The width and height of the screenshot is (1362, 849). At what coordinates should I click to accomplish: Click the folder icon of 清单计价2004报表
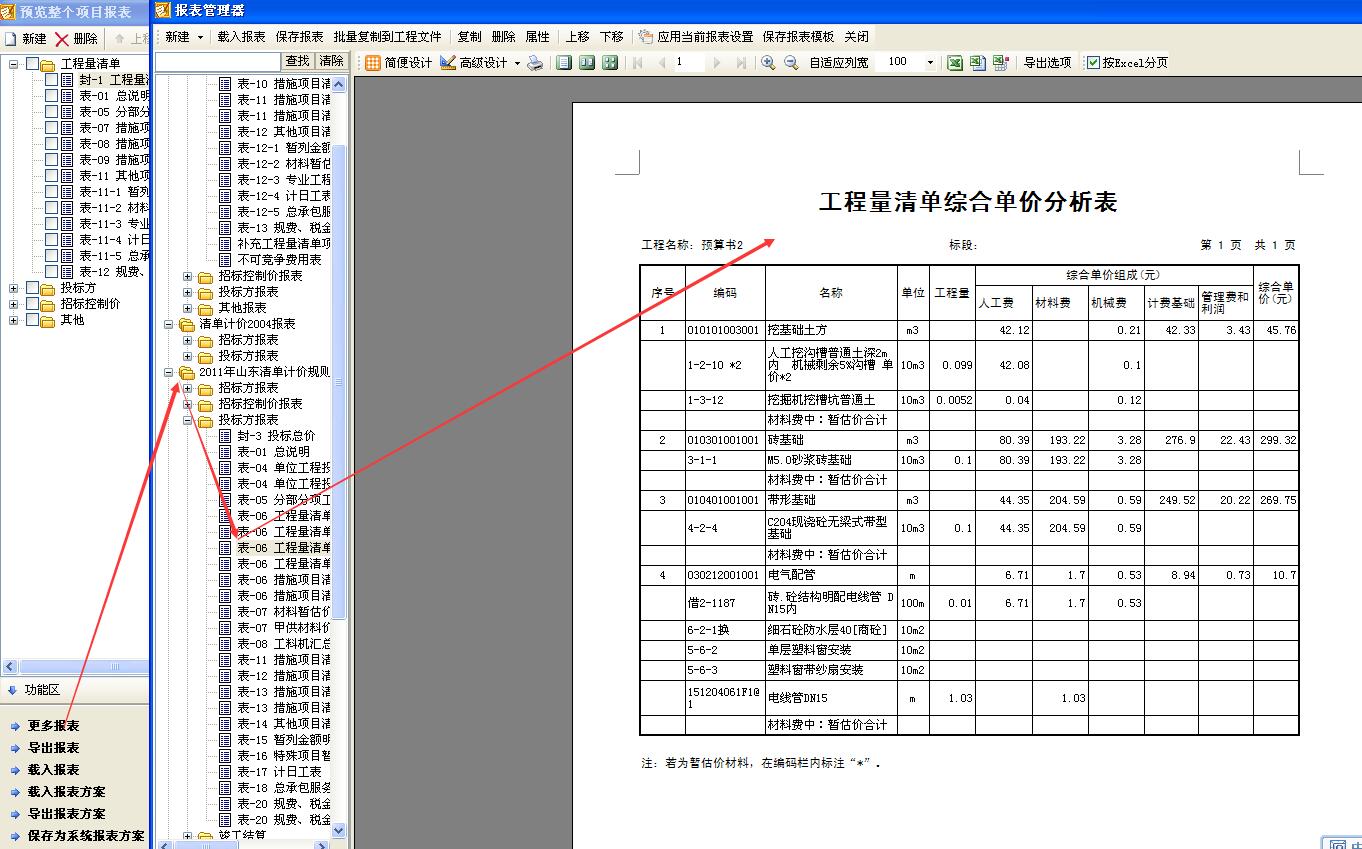click(x=187, y=324)
